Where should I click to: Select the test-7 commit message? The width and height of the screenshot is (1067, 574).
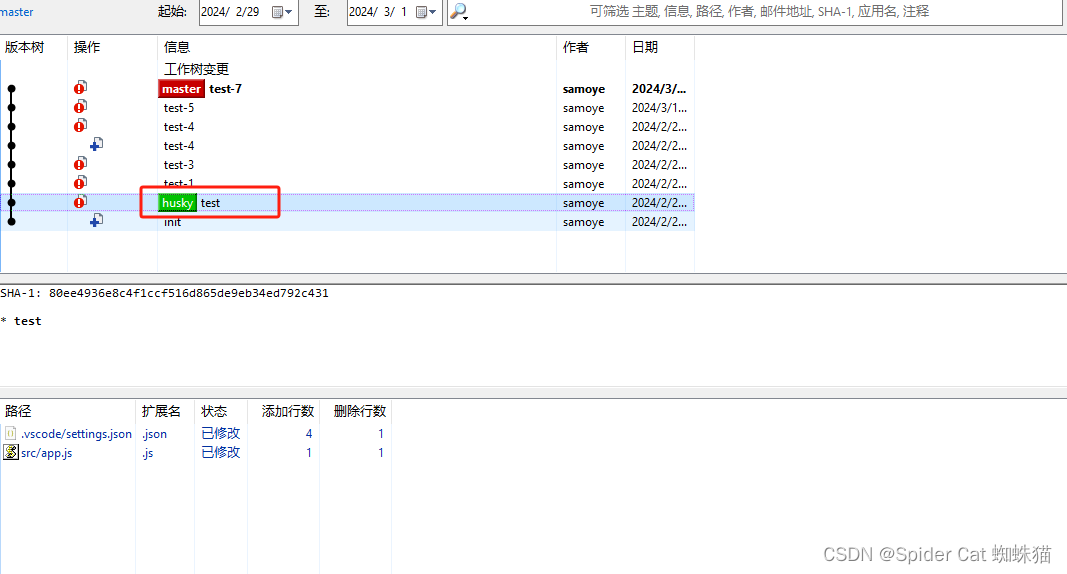(225, 89)
